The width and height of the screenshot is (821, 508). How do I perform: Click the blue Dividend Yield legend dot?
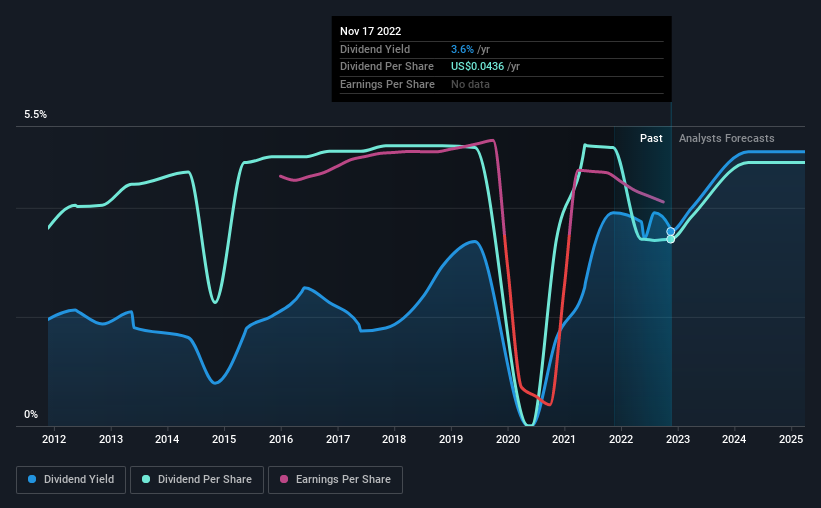pos(32,479)
